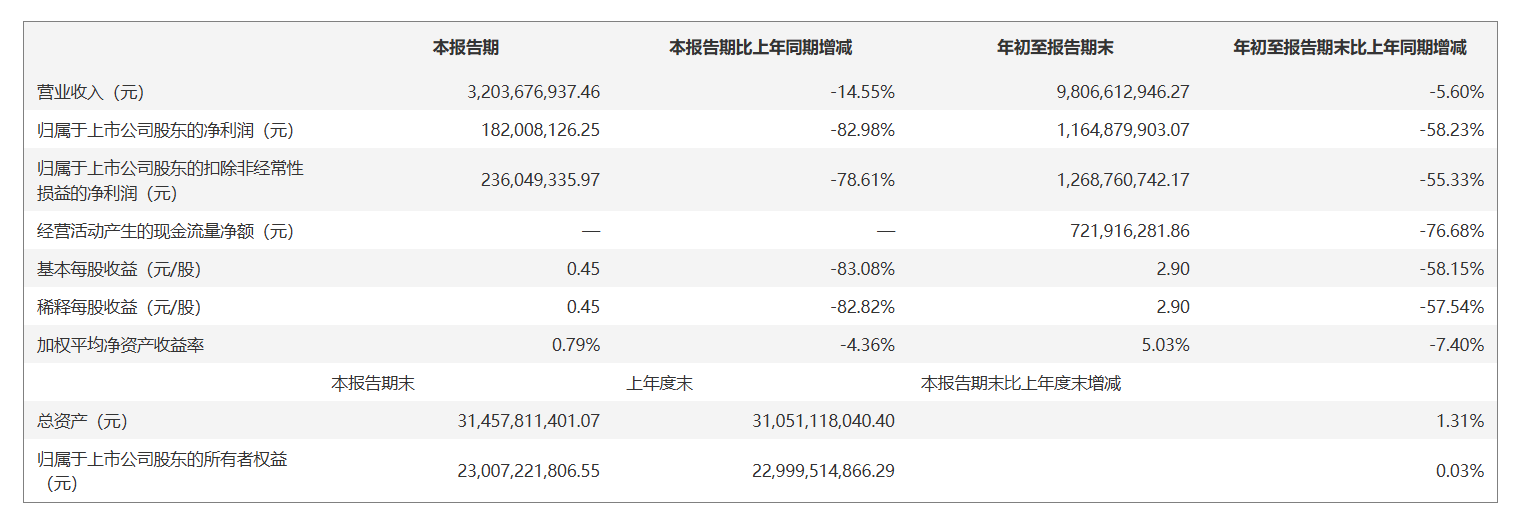
Task: Select the 本报告期末比上年度末增减 sub-header
Action: pyautogui.click(x=1020, y=383)
